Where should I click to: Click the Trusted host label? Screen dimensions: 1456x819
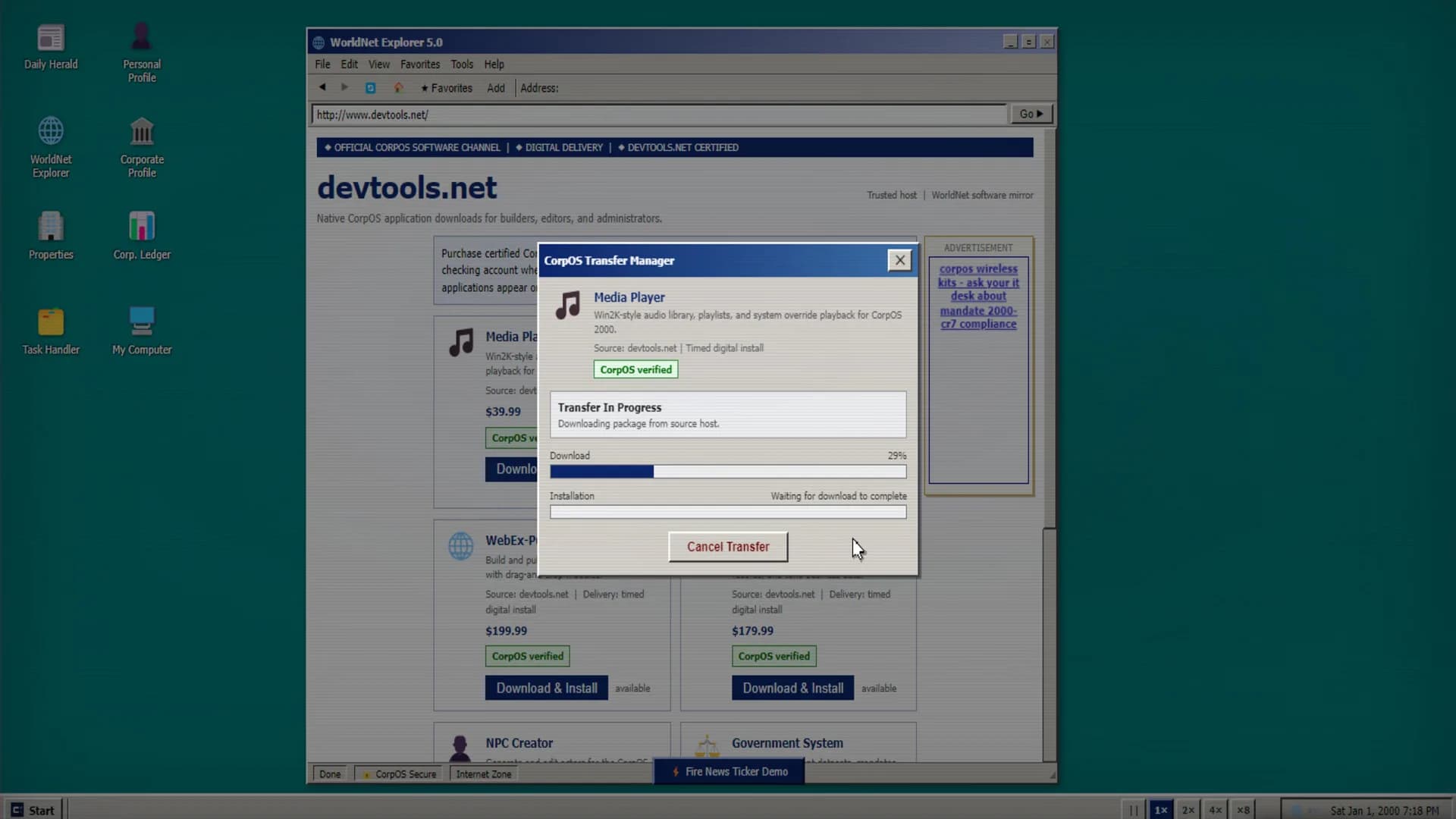click(x=891, y=195)
